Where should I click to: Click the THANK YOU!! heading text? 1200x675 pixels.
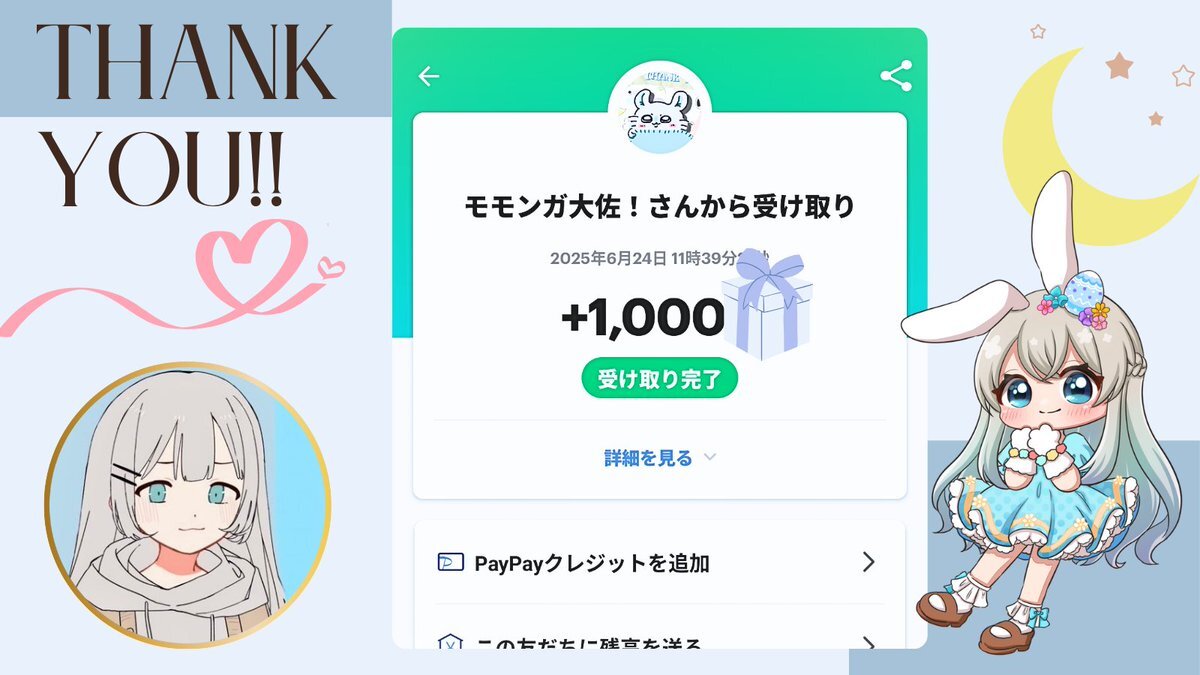coord(186,113)
